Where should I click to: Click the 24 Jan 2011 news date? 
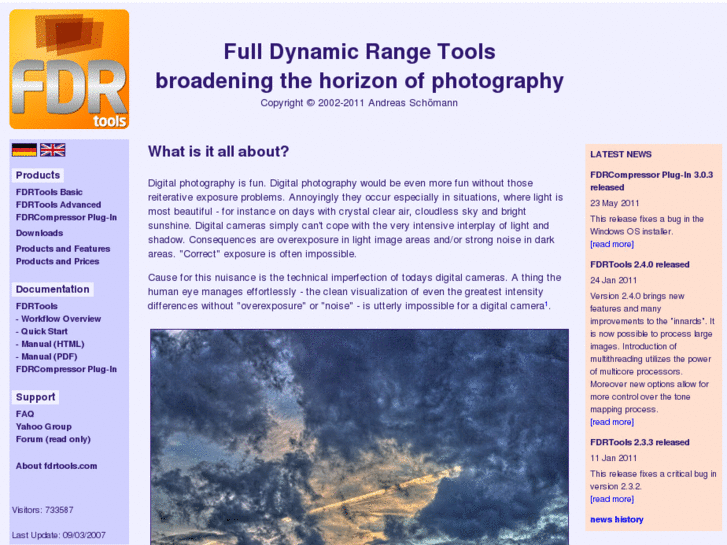[613, 280]
